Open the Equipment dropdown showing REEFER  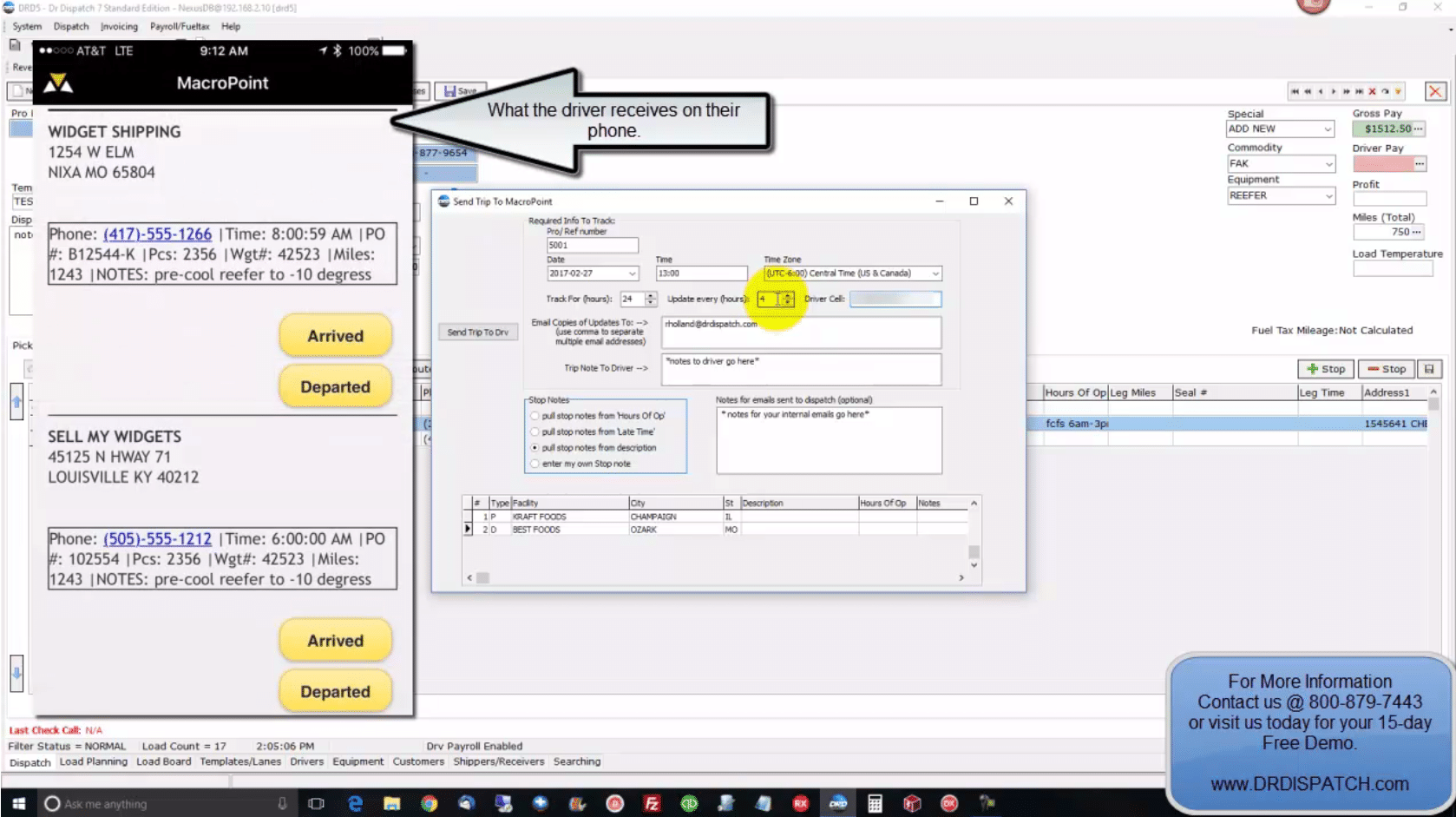coord(1328,196)
